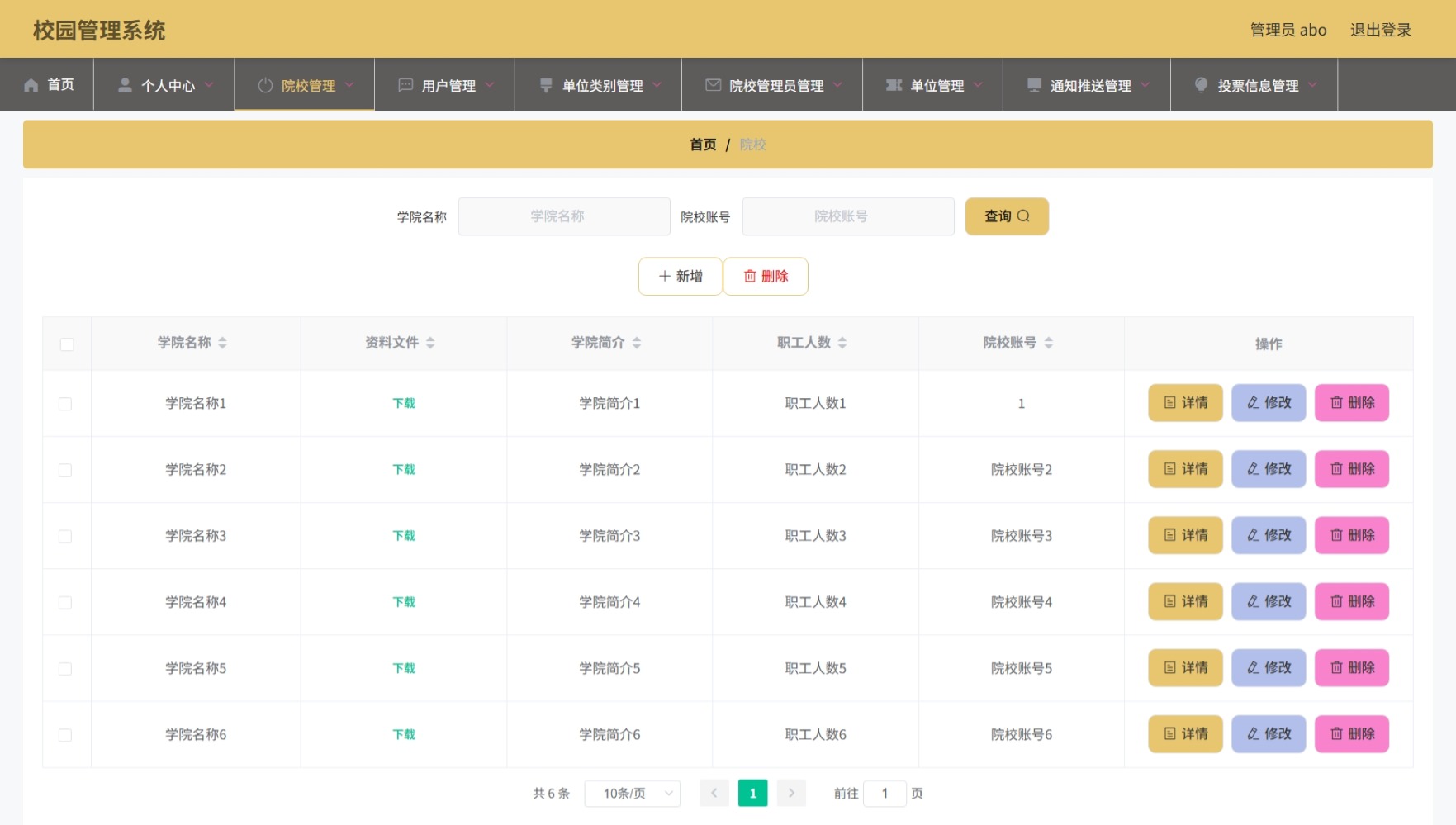Screen dimensions: 1456x825
Task: Click the trash icon in 学院名称6 删除 button
Action: click(1336, 733)
